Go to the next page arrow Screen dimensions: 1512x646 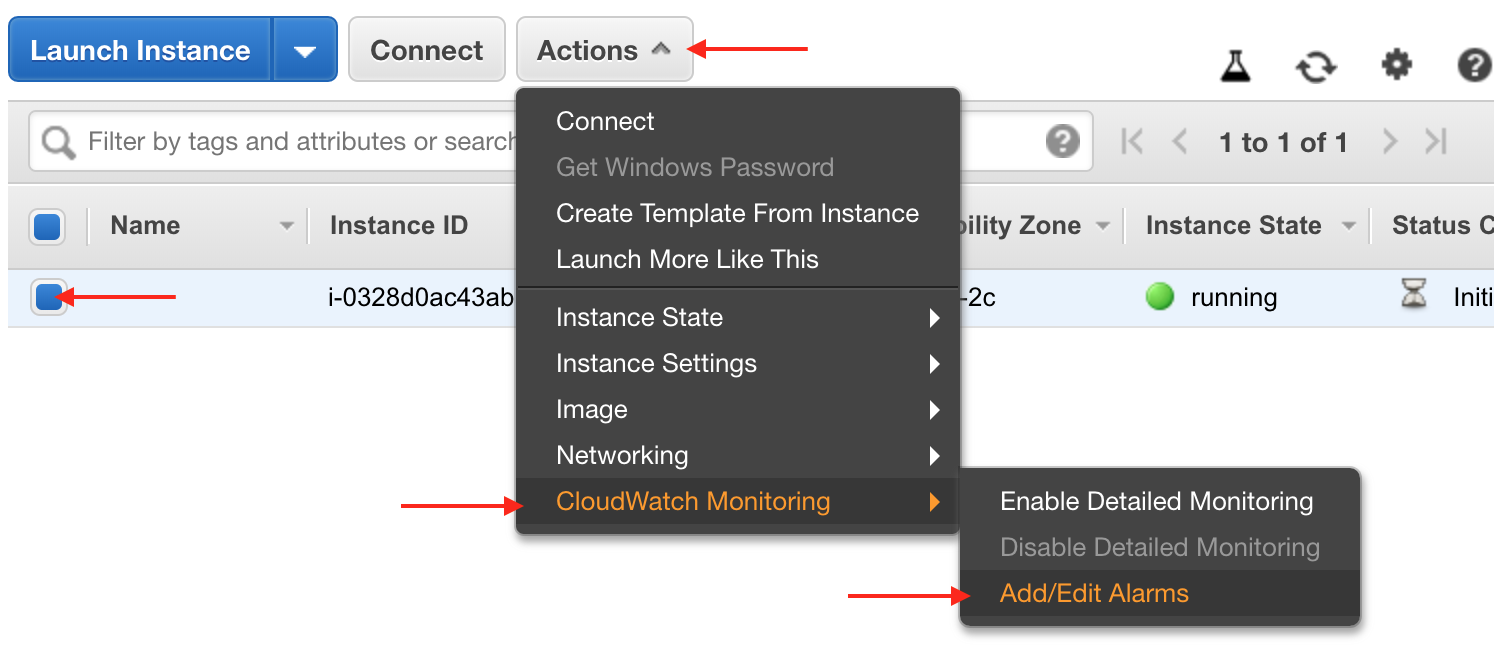(x=1389, y=142)
